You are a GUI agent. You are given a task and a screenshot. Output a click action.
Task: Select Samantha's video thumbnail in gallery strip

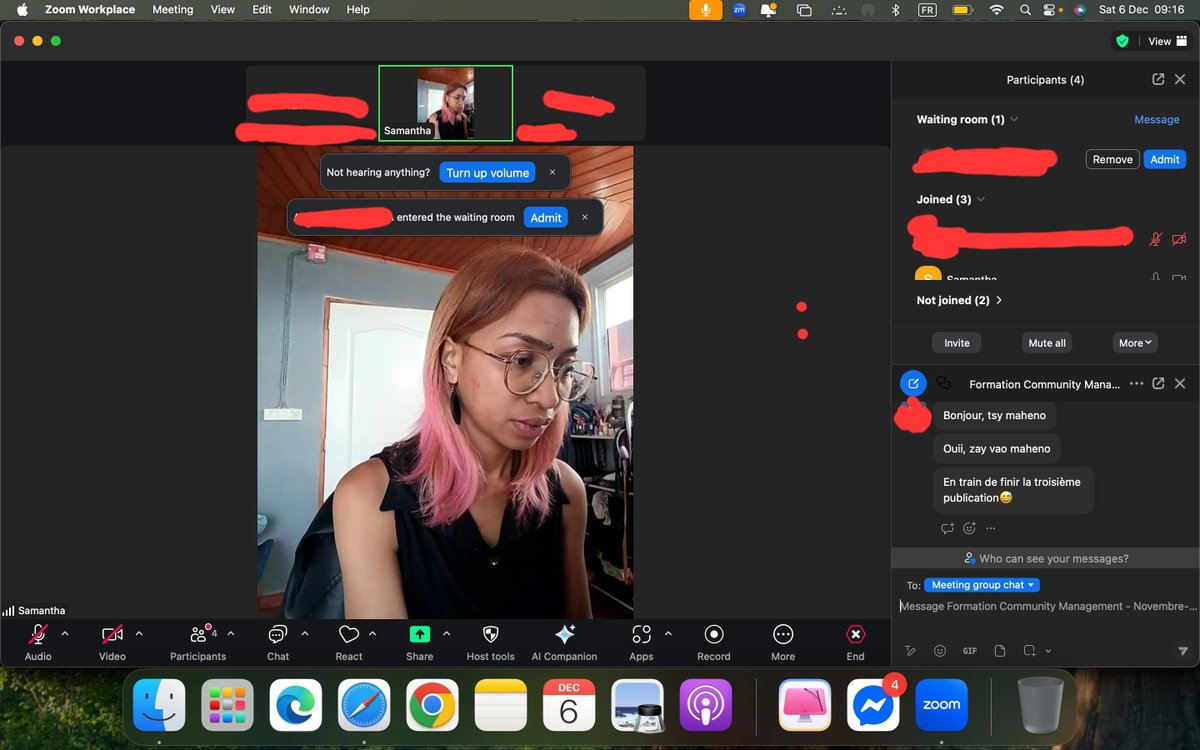click(445, 103)
